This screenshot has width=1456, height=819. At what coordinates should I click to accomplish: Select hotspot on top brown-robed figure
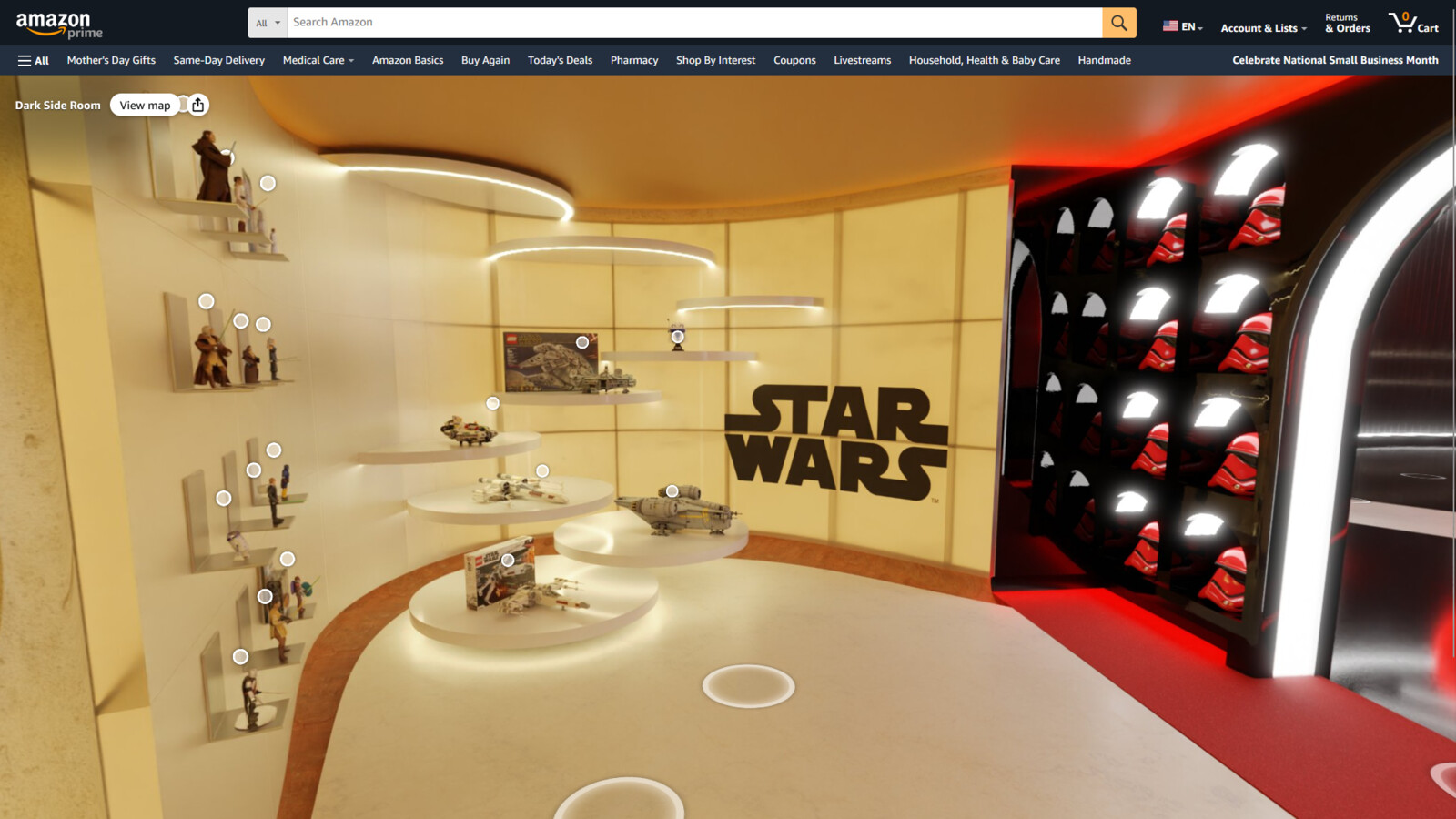tap(227, 158)
